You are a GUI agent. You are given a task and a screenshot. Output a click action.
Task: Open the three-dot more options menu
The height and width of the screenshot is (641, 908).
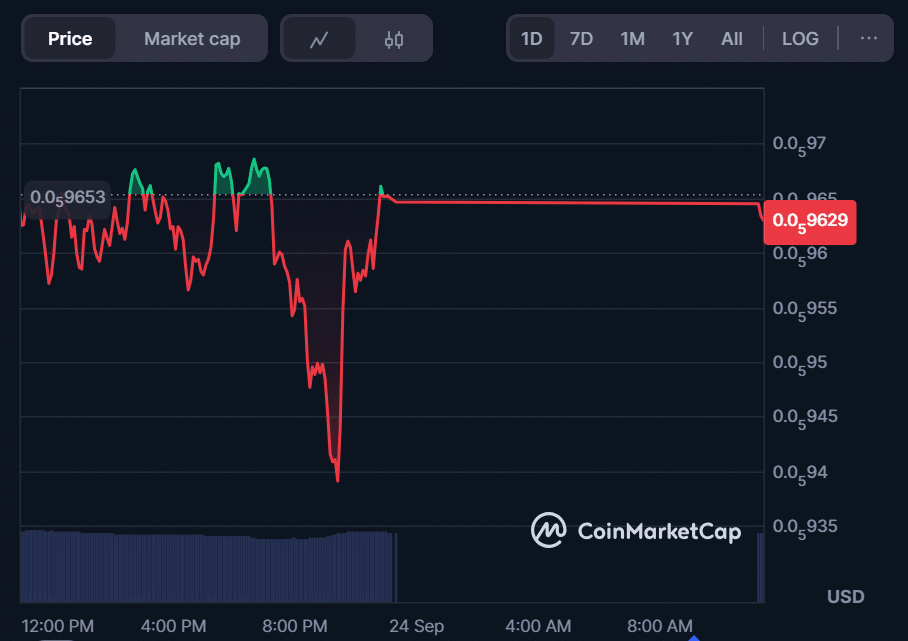[868, 38]
